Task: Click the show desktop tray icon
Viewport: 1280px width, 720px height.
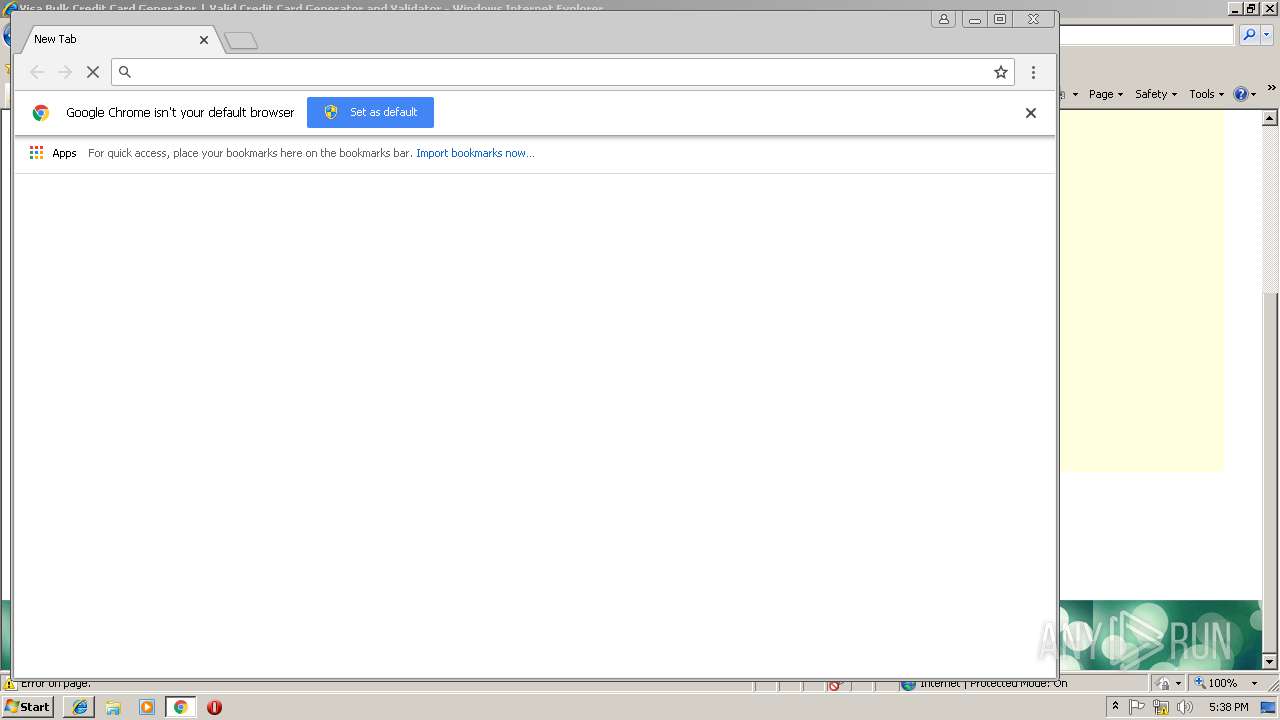Action: coord(1268,707)
